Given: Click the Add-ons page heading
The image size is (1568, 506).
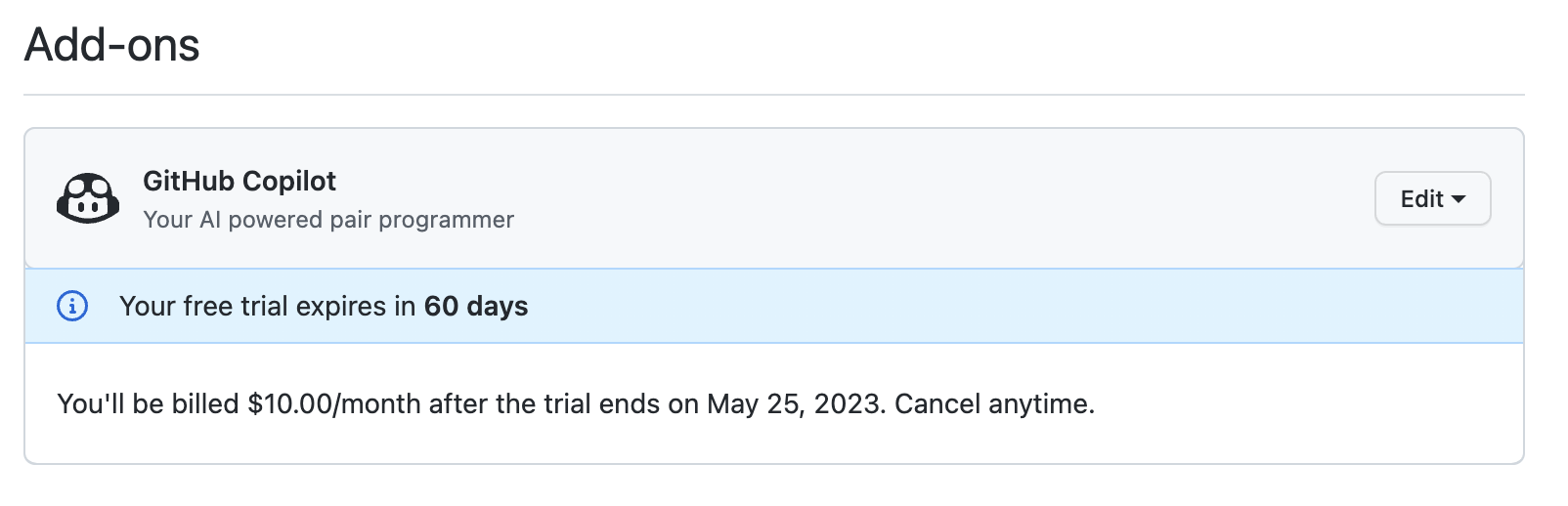Looking at the screenshot, I should (111, 45).
